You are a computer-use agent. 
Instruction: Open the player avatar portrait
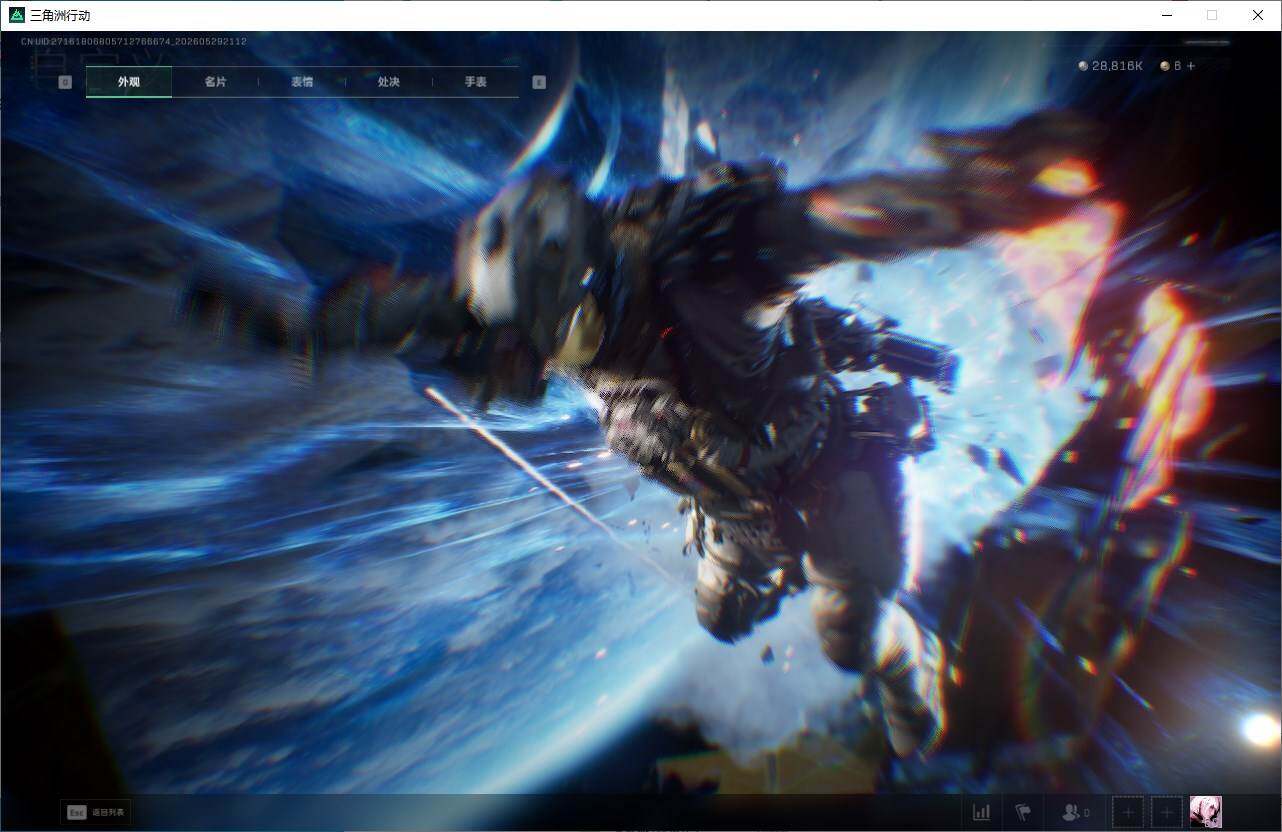coord(1206,812)
